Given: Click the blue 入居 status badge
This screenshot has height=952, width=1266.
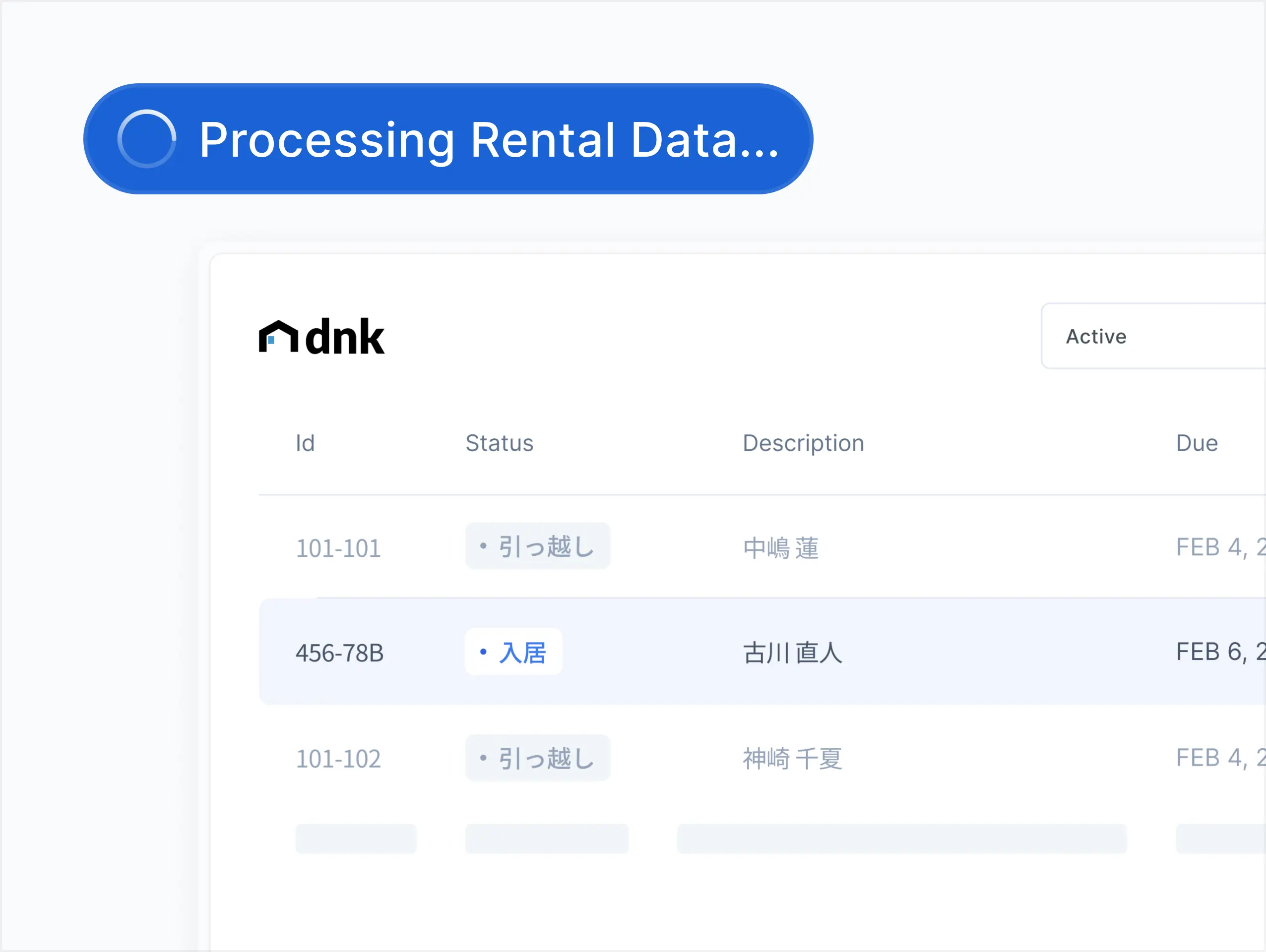Looking at the screenshot, I should (x=513, y=652).
